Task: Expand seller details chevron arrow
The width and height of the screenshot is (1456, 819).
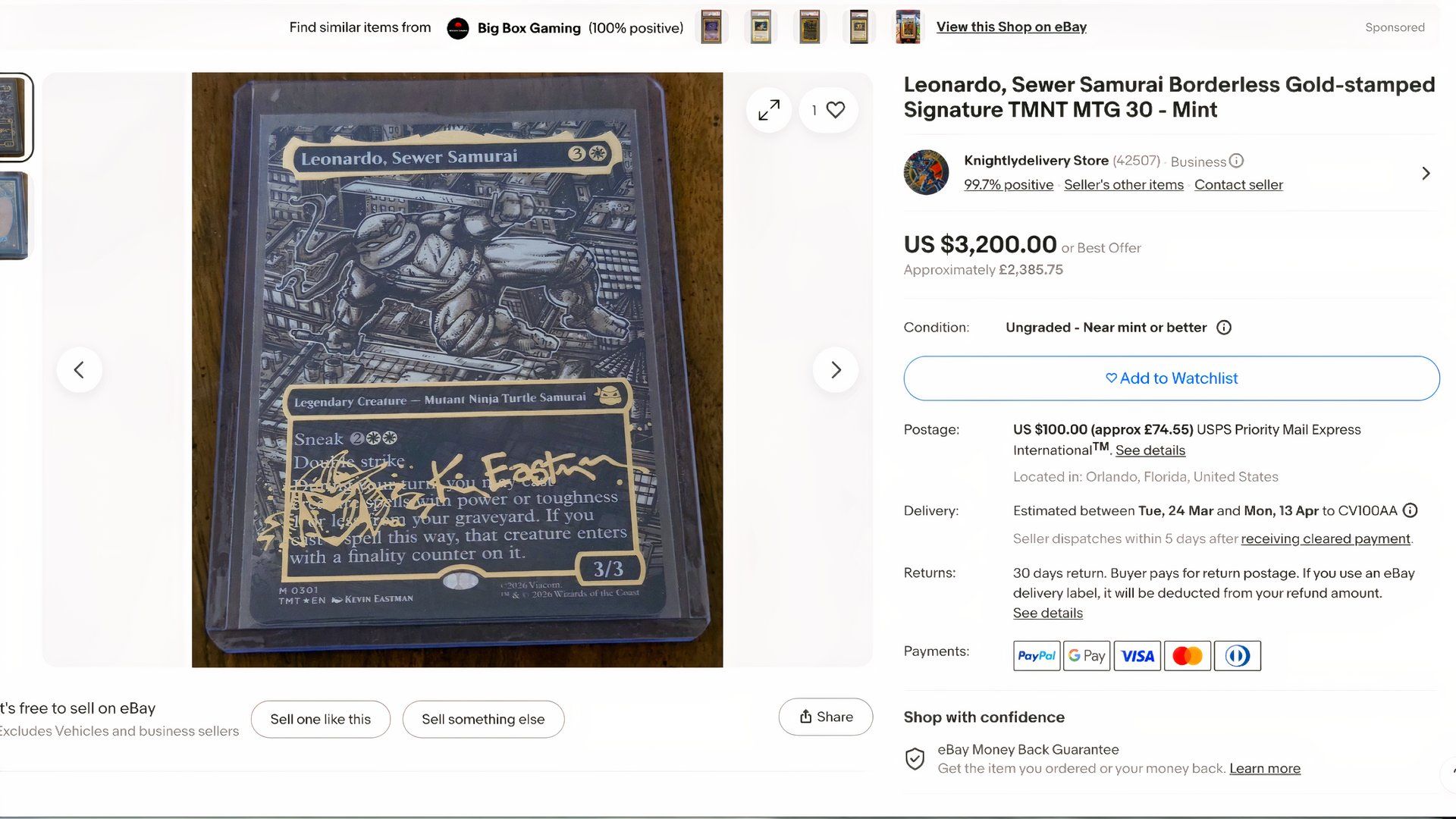Action: coord(1426,174)
